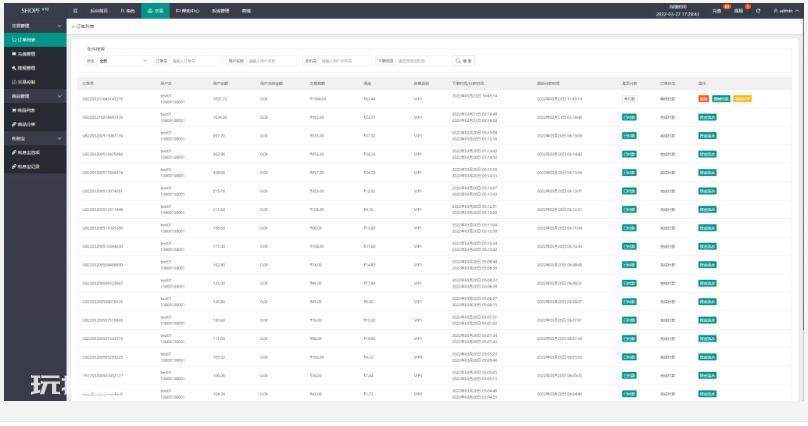Click the green action button in the 862.06 row

(707, 154)
